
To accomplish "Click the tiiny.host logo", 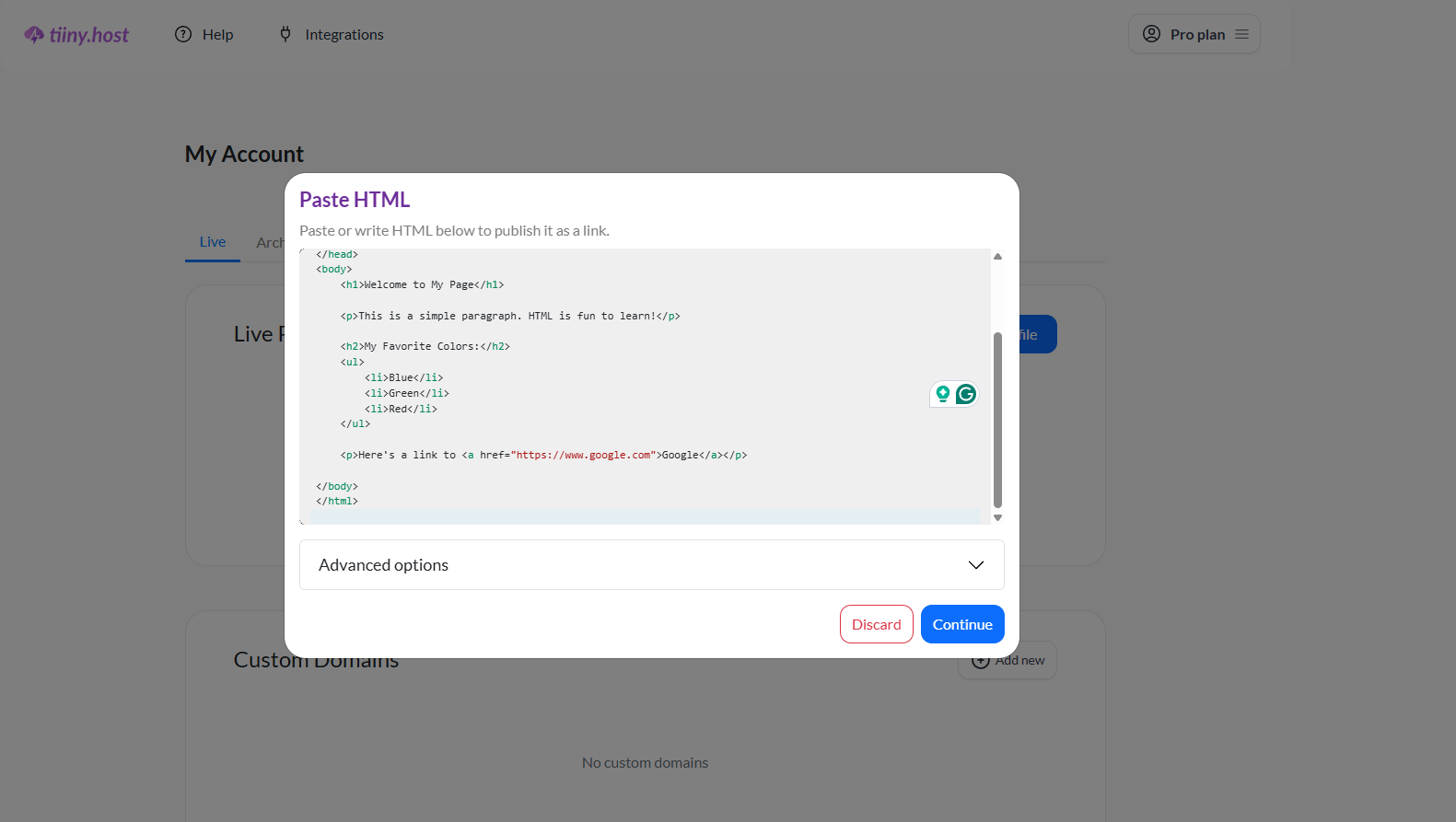I will (76, 35).
